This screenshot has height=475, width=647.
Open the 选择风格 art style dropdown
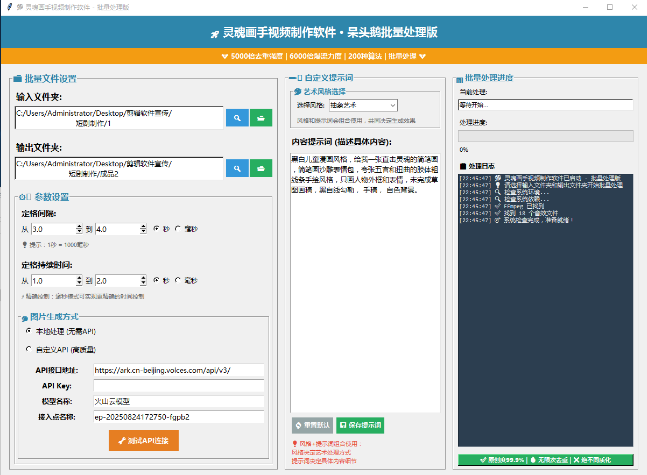[363, 104]
